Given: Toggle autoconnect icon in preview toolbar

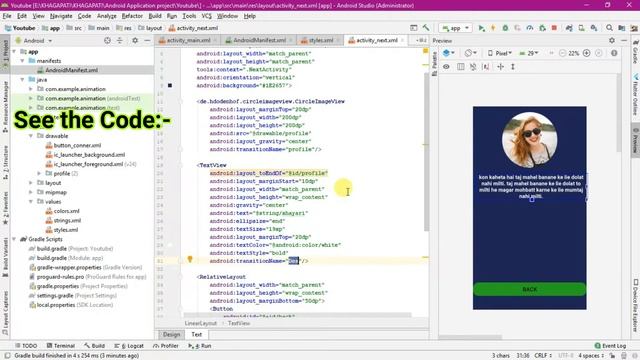Looking at the screenshot, I should point(473,67).
